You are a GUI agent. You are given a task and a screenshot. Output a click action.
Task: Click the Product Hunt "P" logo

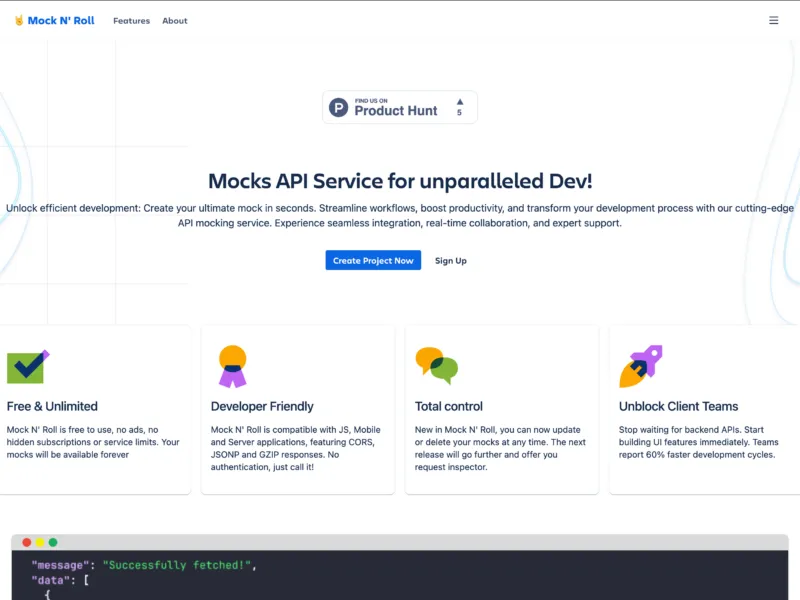[x=339, y=107]
